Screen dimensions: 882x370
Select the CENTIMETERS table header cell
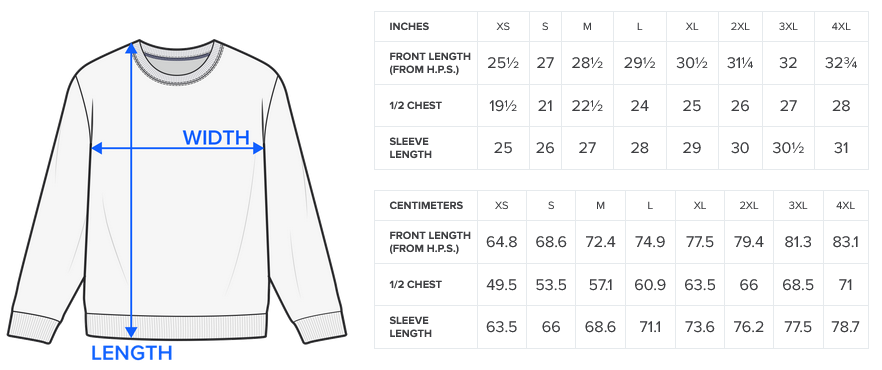(426, 205)
